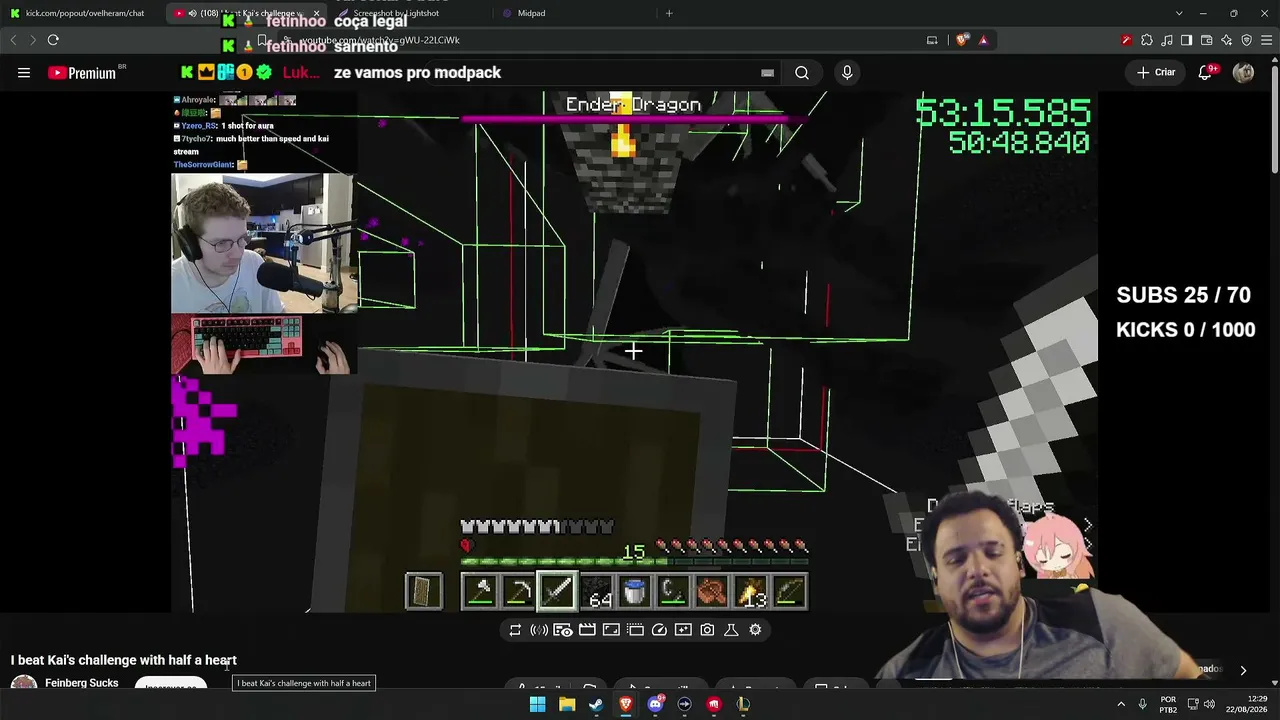This screenshot has height=720, width=1280.
Task: Open Brave Shields lion icon
Action: 962,40
